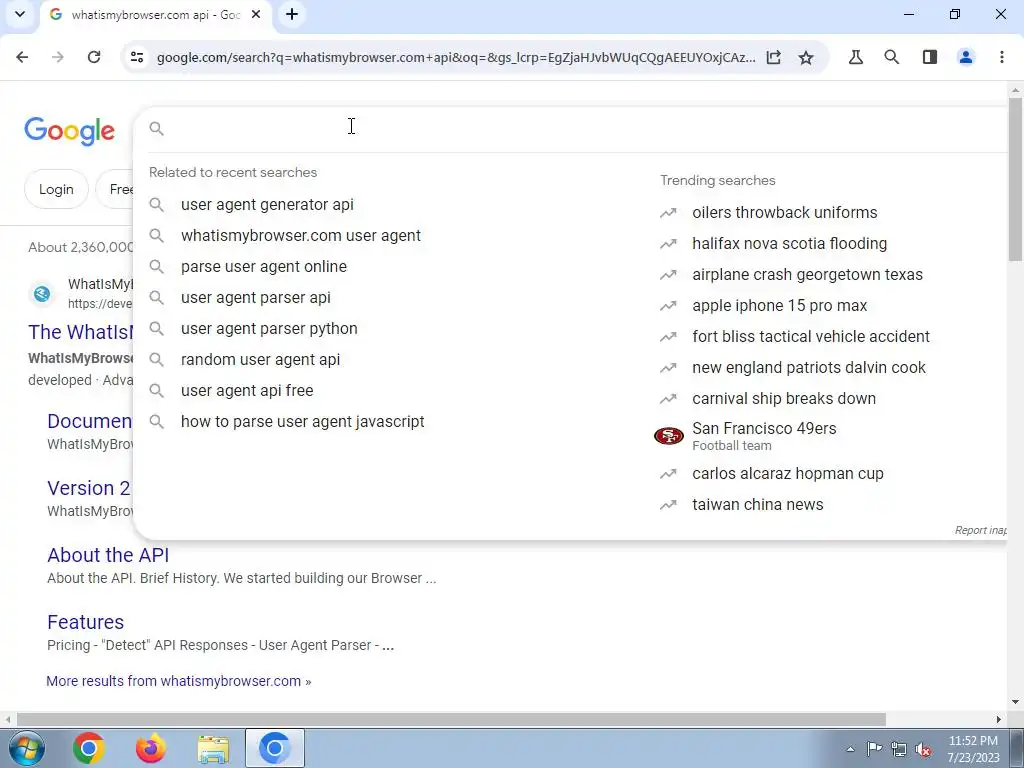
Task: Open the About the API result link
Action: 108,555
